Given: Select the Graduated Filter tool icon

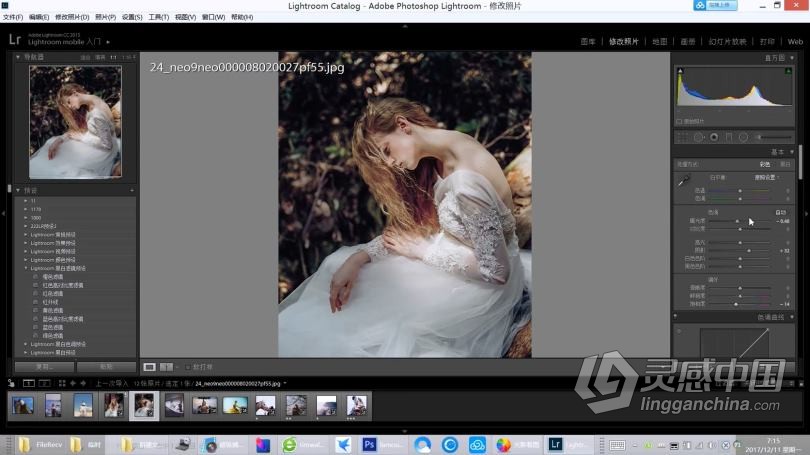Looking at the screenshot, I should (x=729, y=137).
